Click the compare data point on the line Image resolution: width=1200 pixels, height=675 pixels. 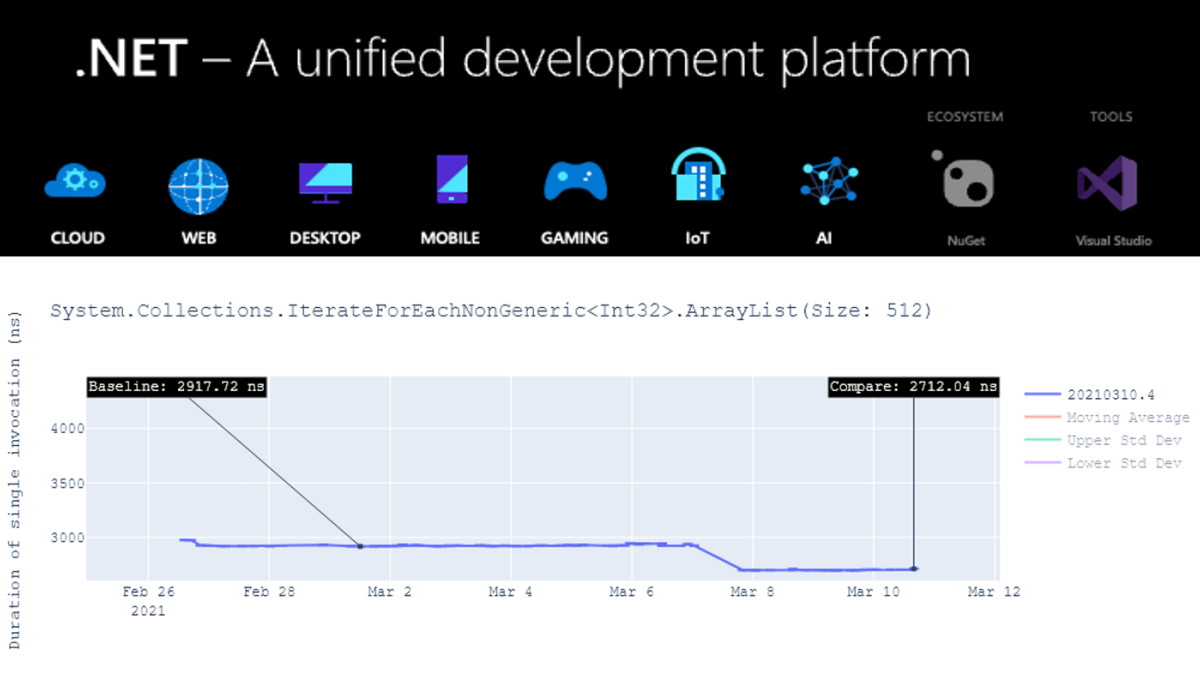(x=914, y=569)
